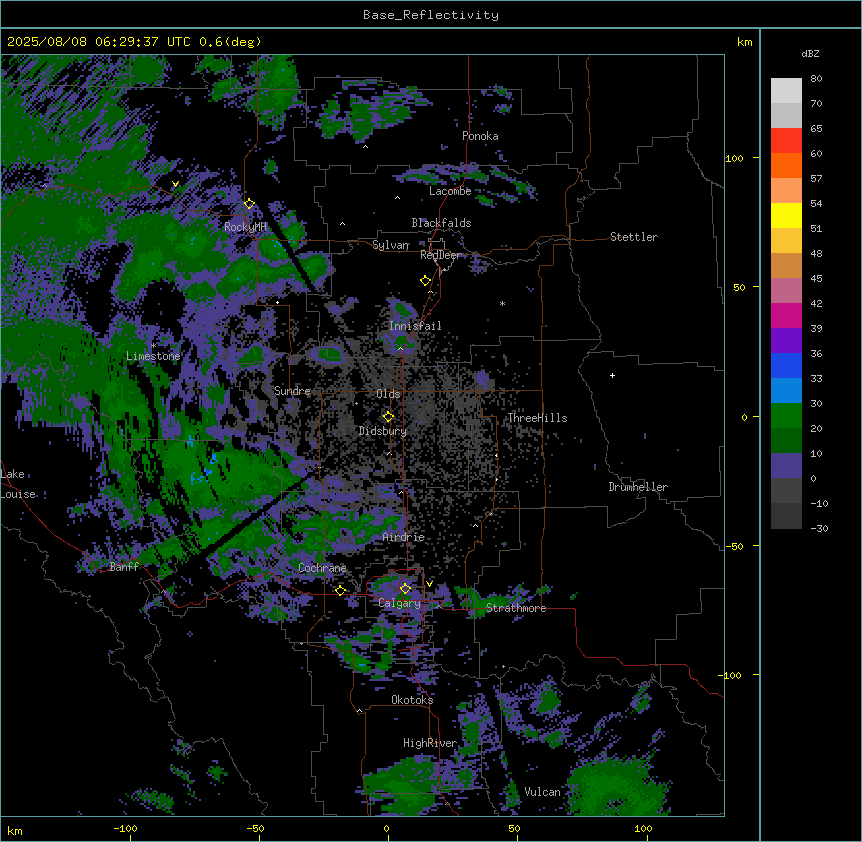Pick the red 65 dBZ legend swatch
The width and height of the screenshot is (862, 842).
pyautogui.click(x=786, y=141)
